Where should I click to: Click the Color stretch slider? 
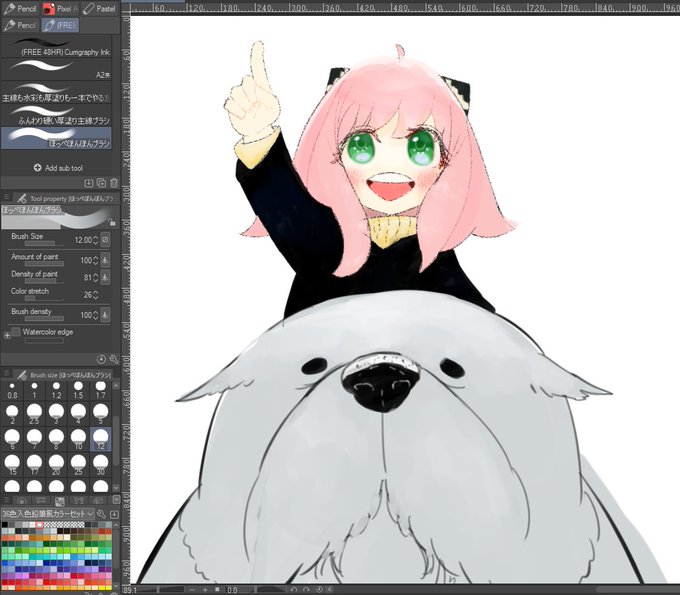[x=44, y=298]
